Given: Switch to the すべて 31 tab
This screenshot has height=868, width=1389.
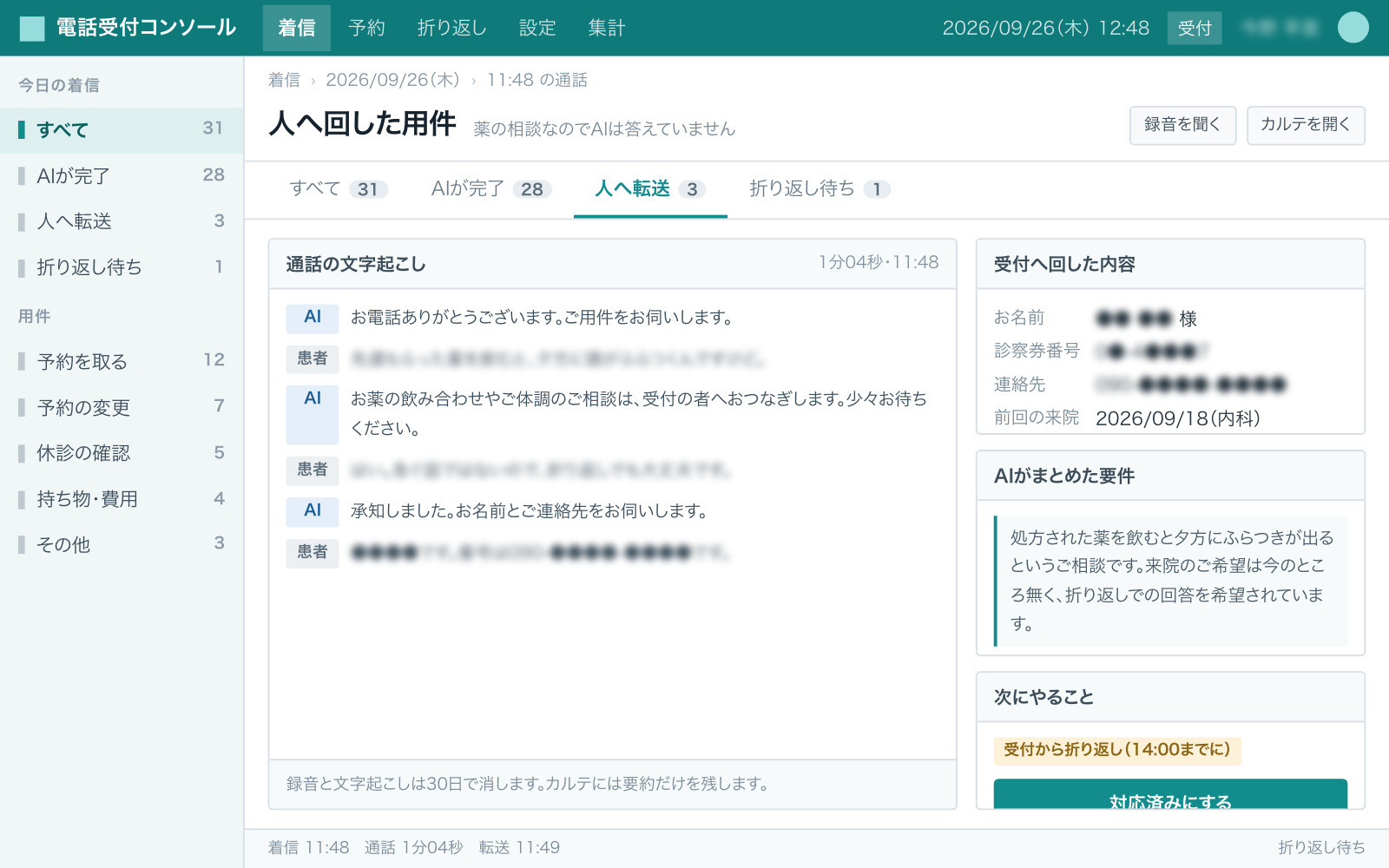Looking at the screenshot, I should click(339, 188).
